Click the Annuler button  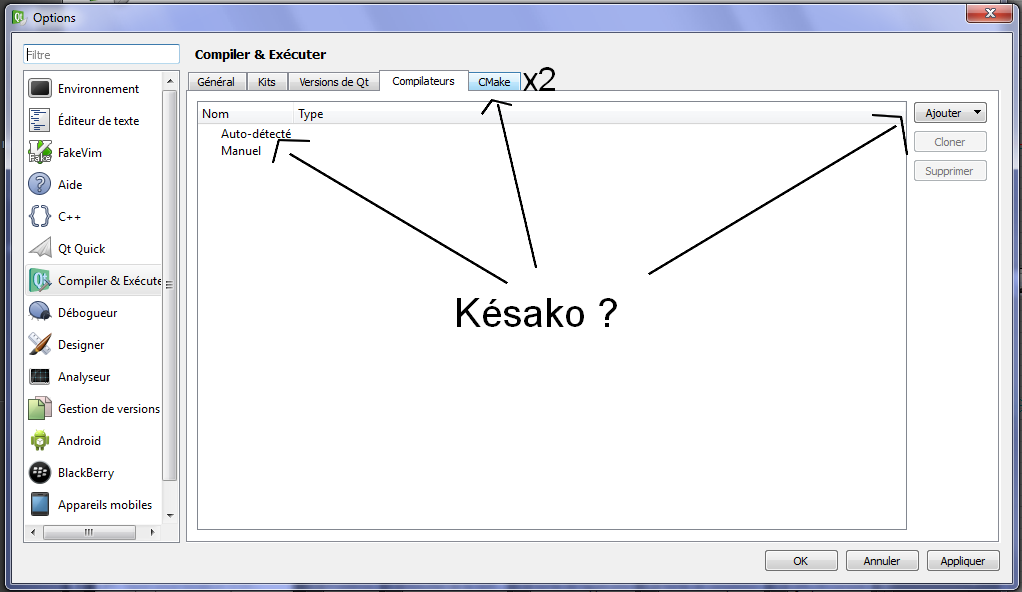(881, 561)
